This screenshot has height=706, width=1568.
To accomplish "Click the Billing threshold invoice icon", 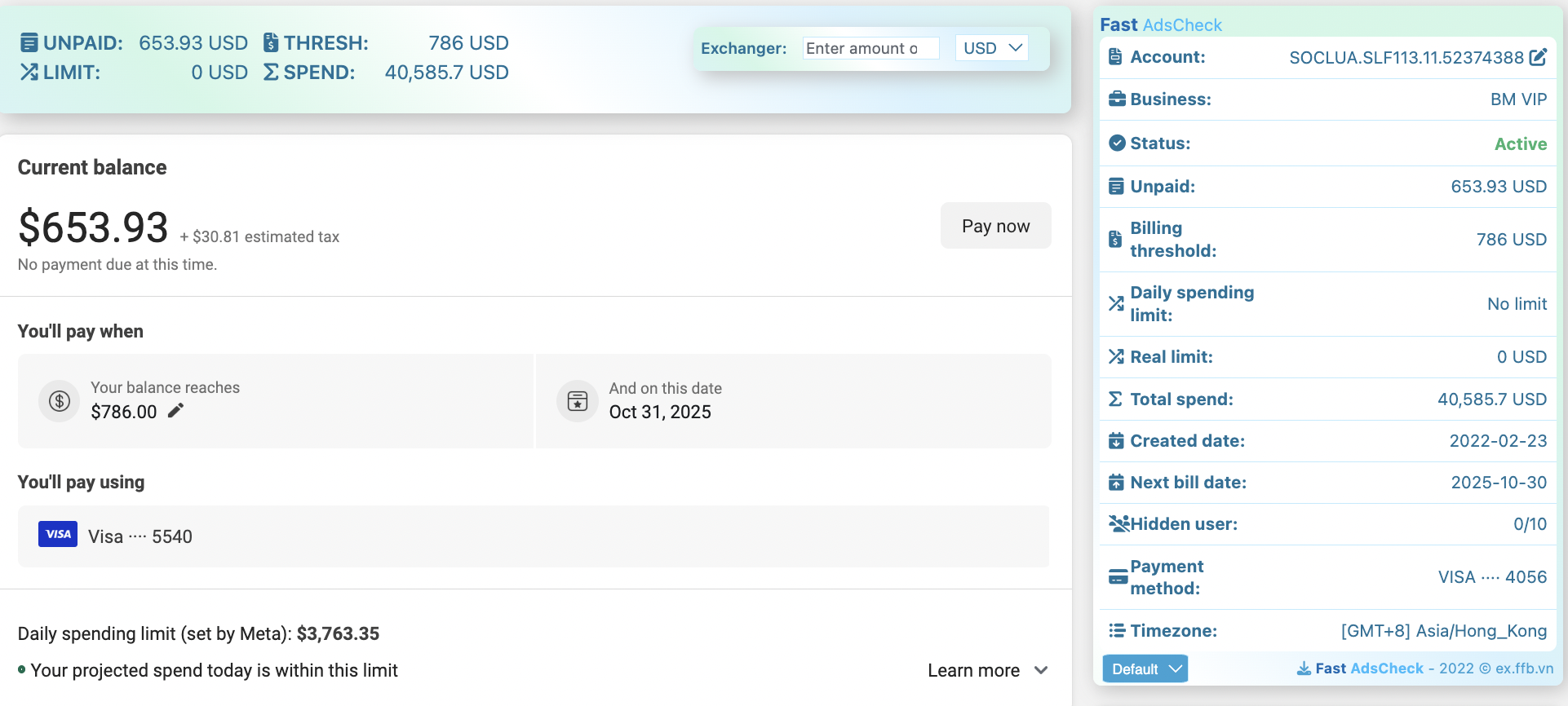I will pyautogui.click(x=1115, y=240).
